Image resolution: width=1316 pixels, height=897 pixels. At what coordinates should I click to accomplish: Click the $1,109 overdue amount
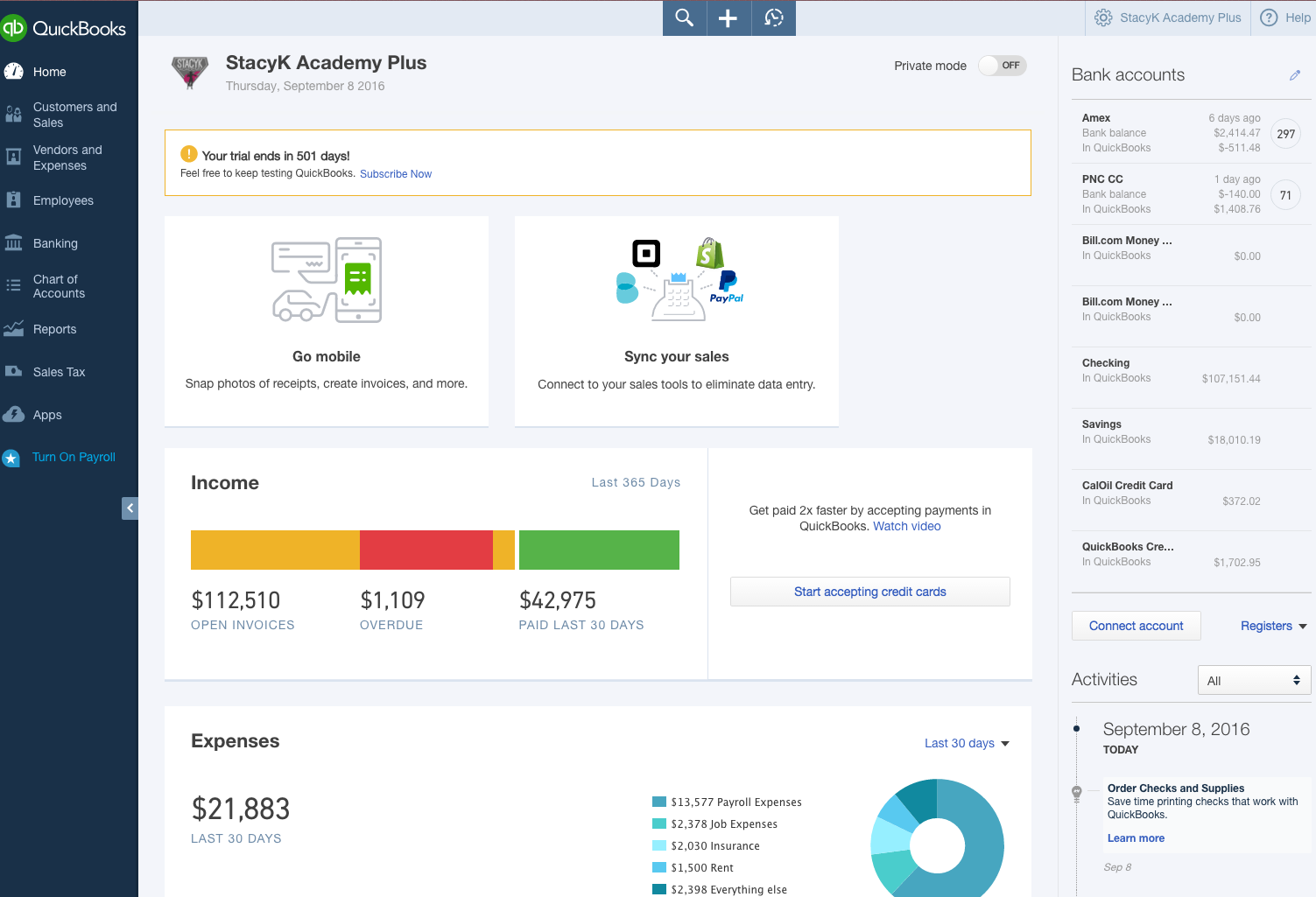click(x=392, y=600)
